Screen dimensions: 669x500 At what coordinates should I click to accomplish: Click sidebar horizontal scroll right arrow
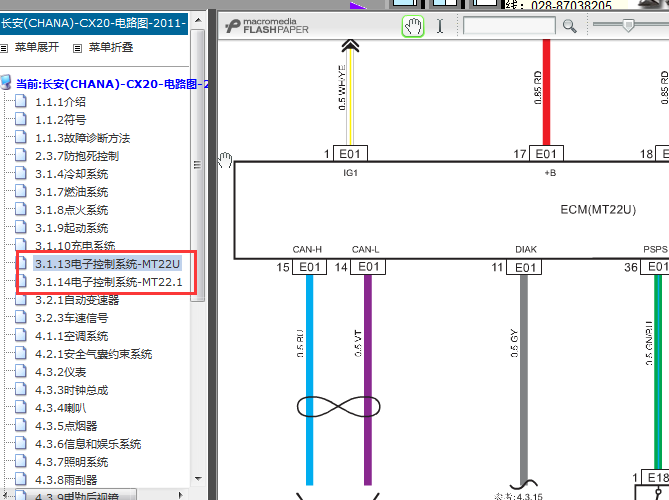181,495
